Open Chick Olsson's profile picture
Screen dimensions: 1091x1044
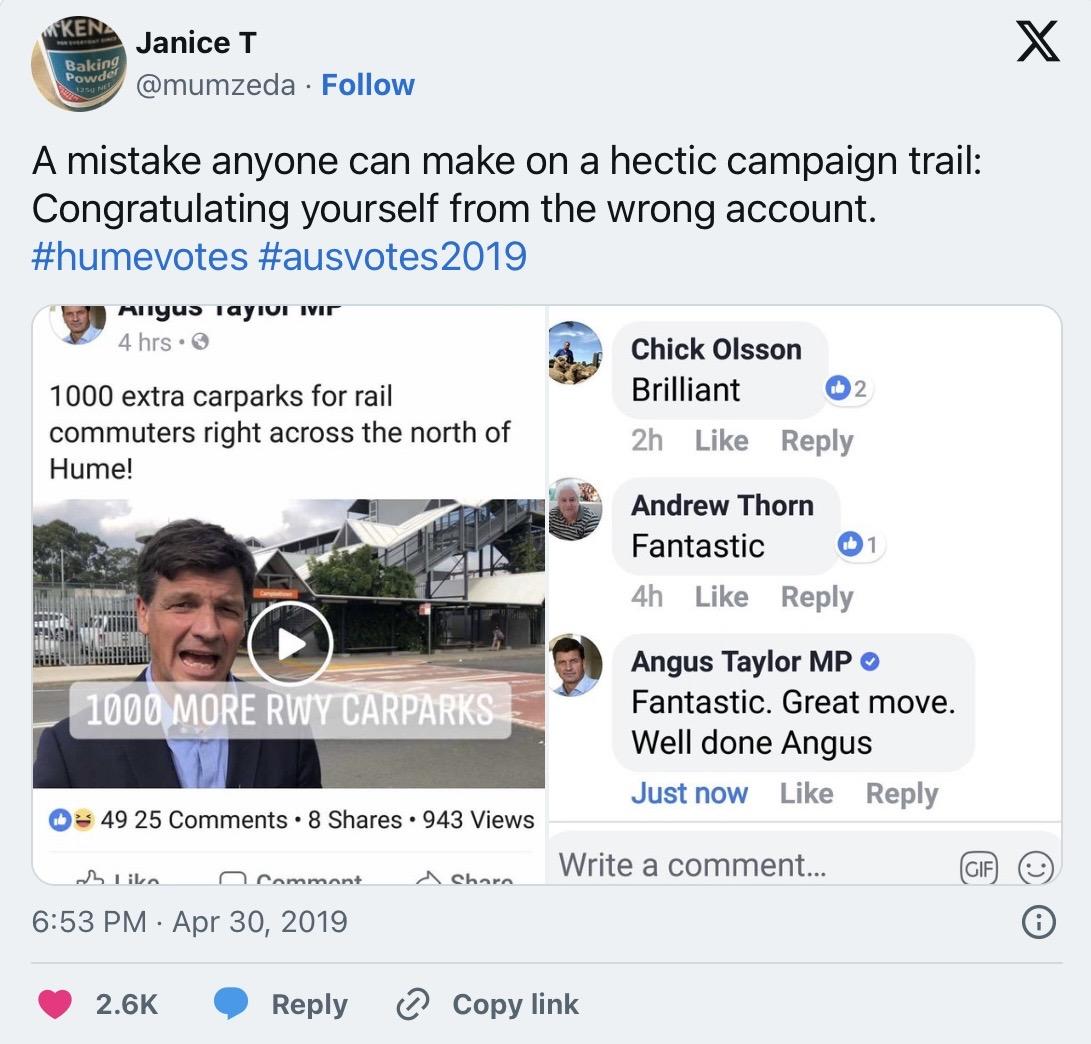[576, 352]
